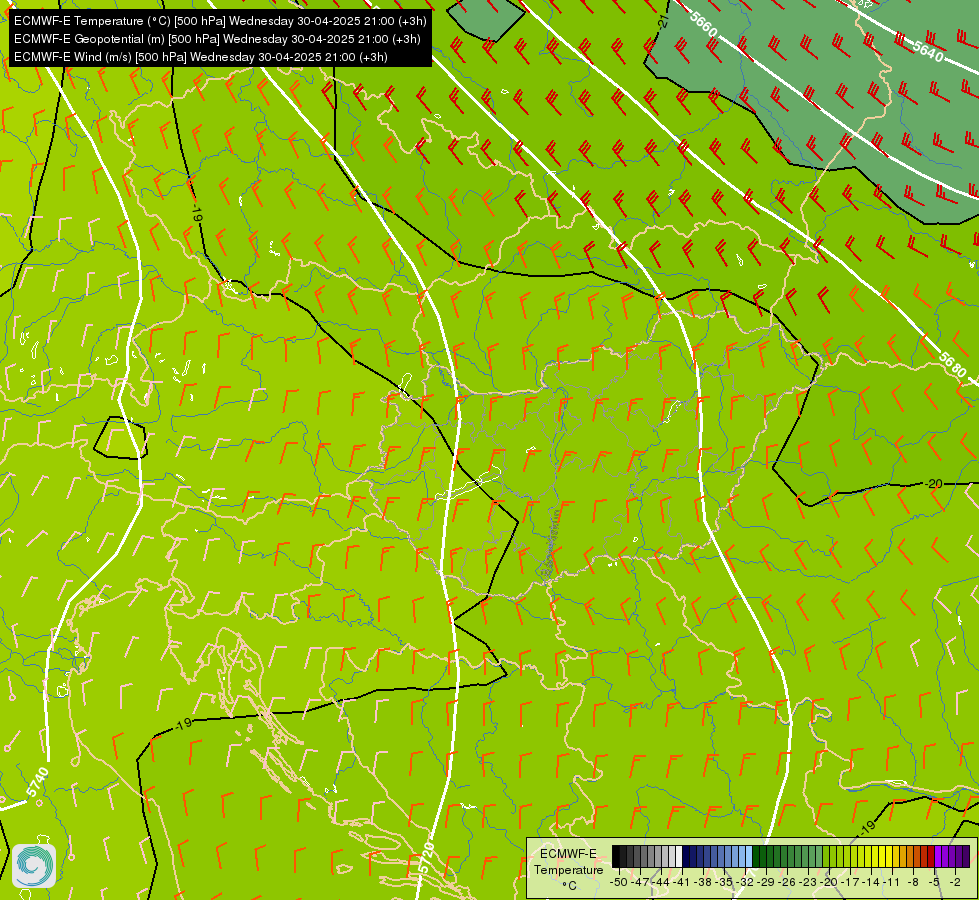The image size is (979, 900).
Task: Click the -5 label in the legend
Action: (935, 882)
